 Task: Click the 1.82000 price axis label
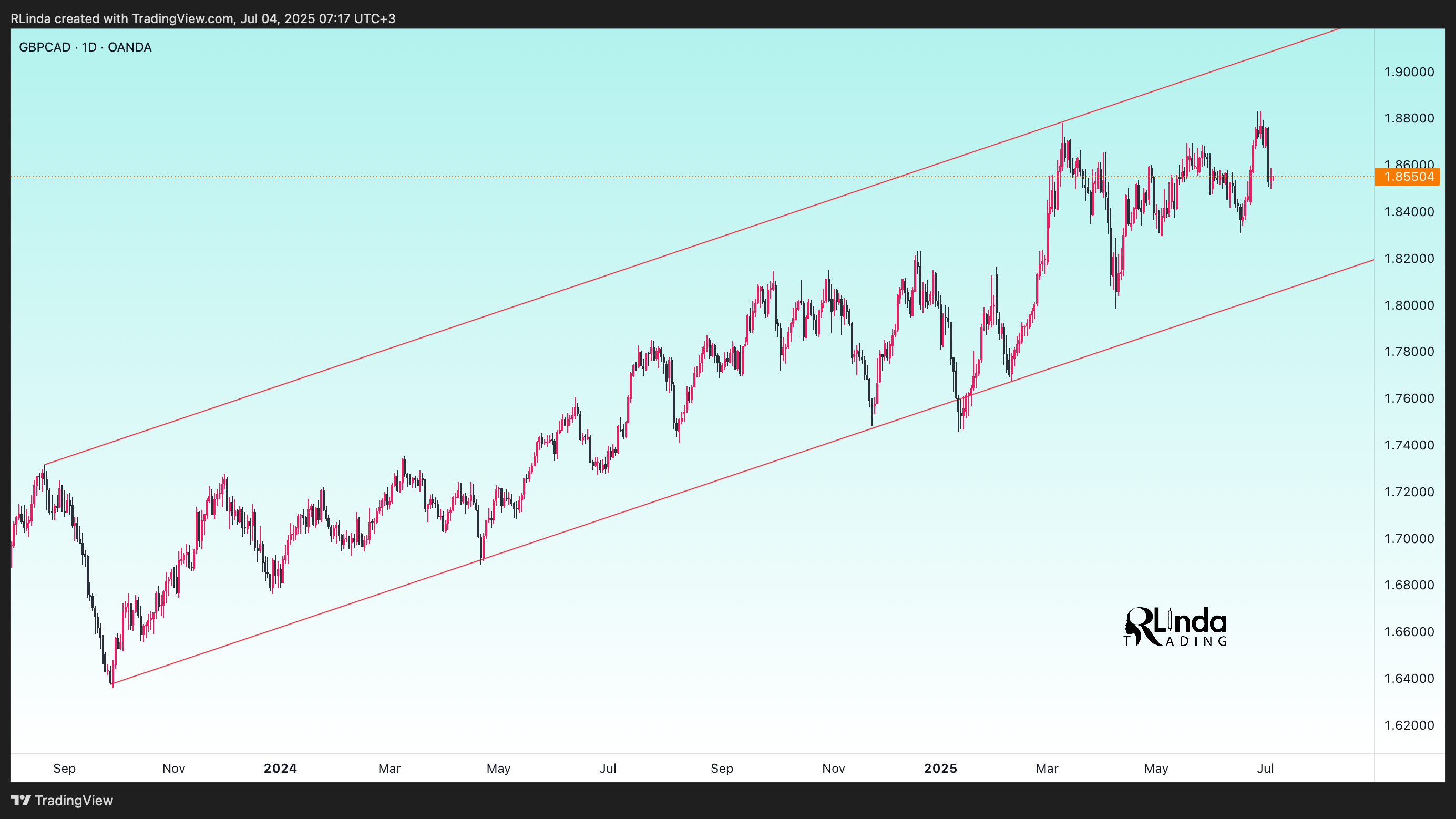pos(1409,258)
